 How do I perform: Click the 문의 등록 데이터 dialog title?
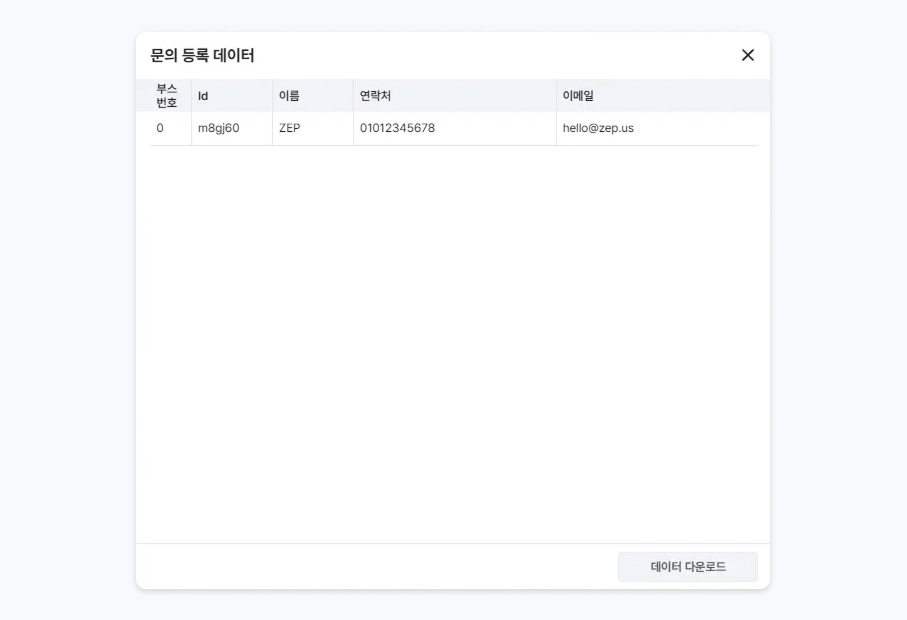coord(202,56)
